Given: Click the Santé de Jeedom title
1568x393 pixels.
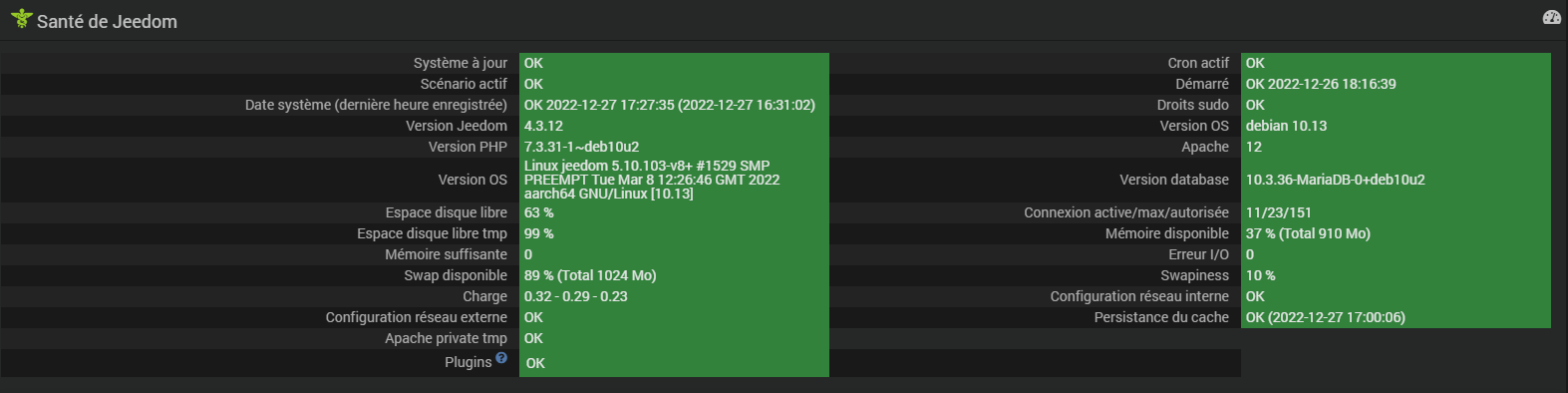Looking at the screenshot, I should 107,21.
